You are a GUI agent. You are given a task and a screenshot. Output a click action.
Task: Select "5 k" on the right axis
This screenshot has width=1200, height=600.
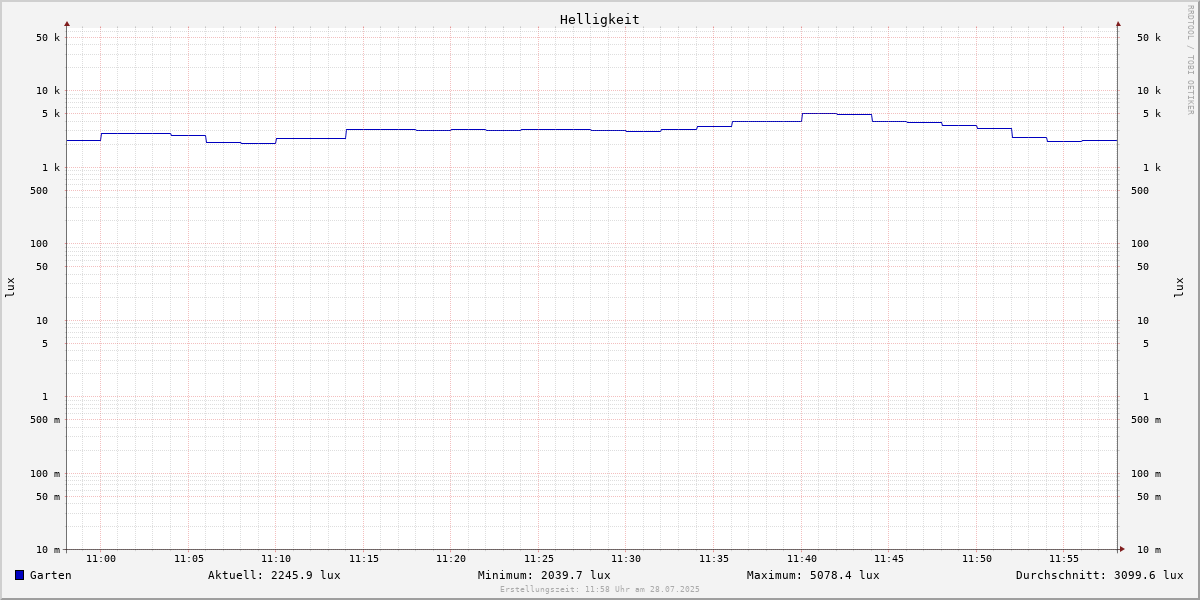point(1152,114)
